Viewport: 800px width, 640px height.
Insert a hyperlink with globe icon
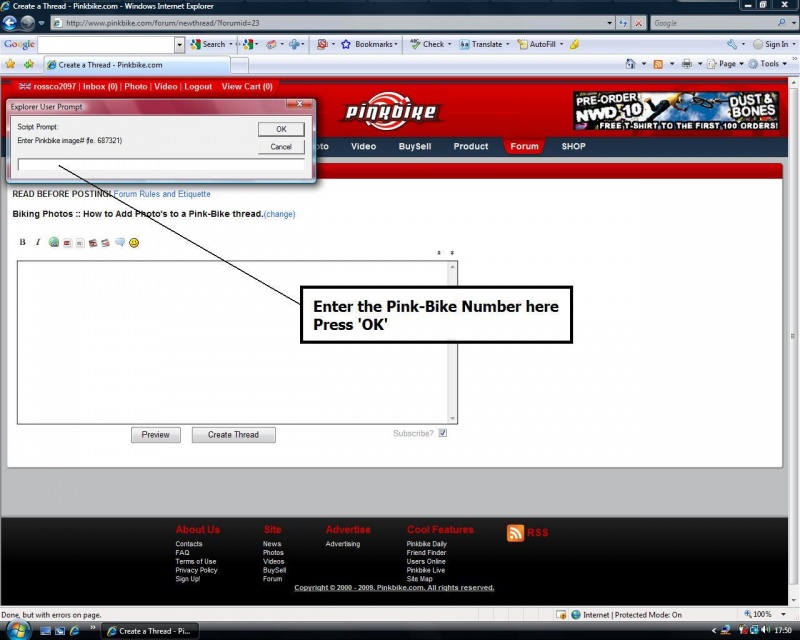coord(54,242)
